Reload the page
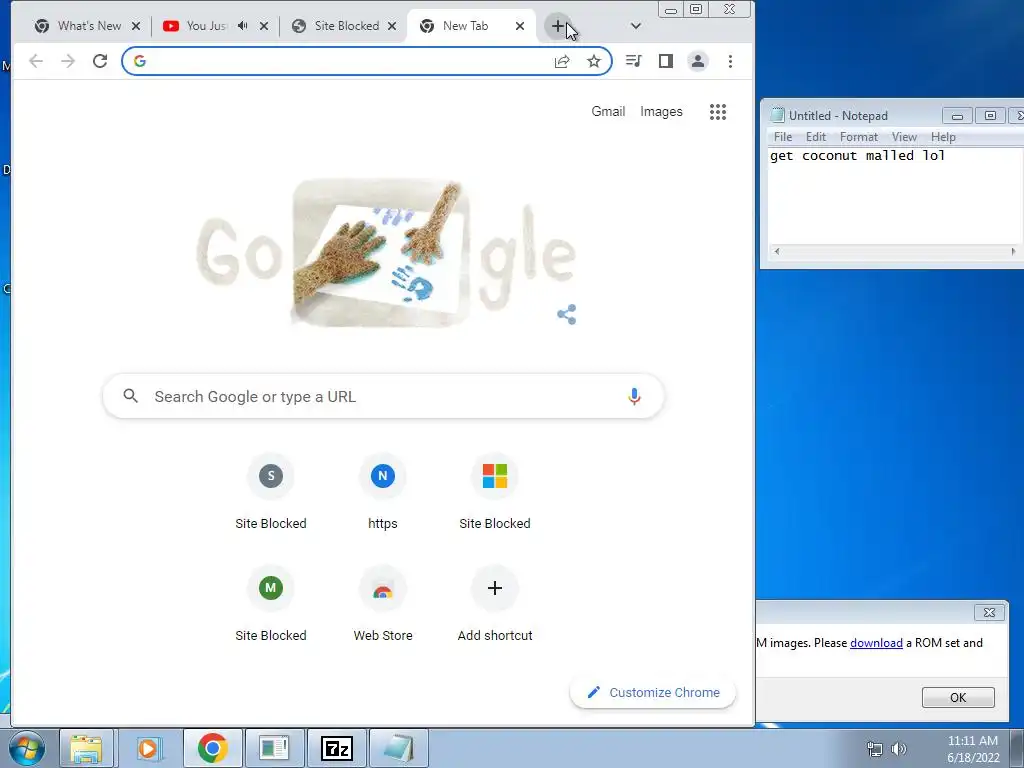Screen dimensions: 1024x768 pos(100,61)
